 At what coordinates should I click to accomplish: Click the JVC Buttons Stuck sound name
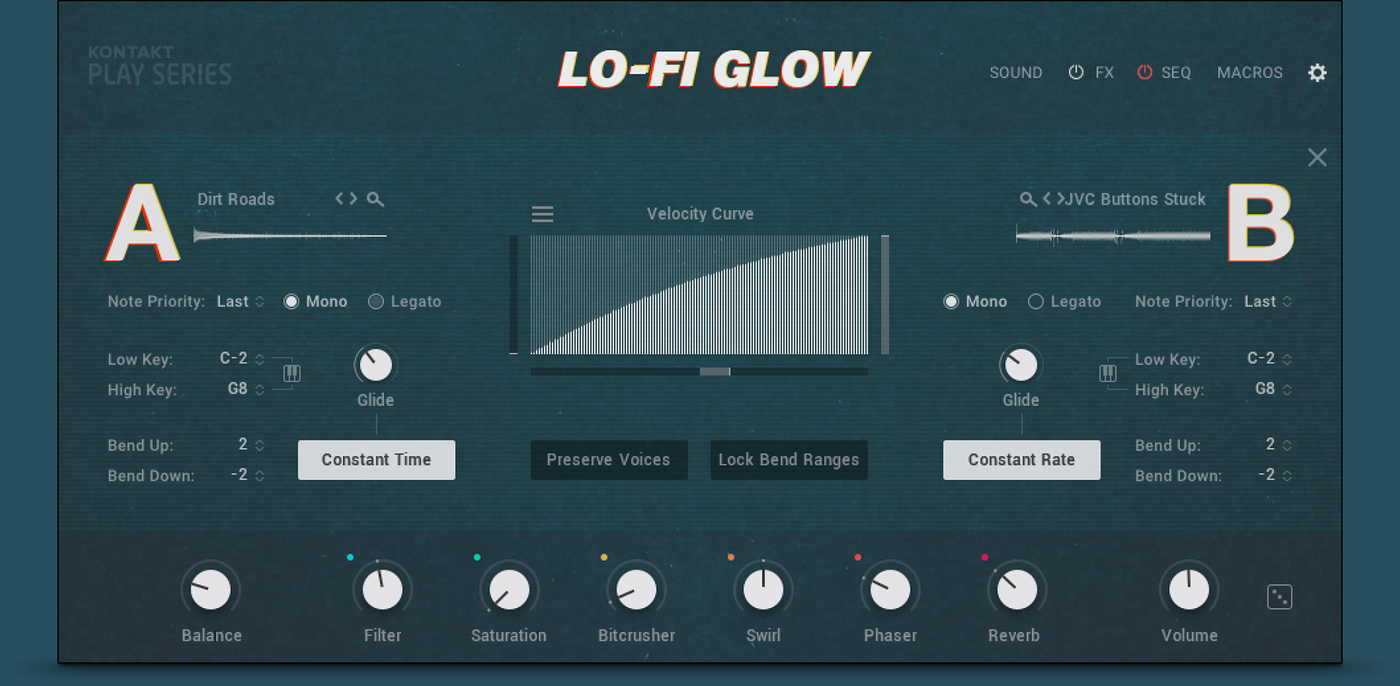click(x=1136, y=199)
